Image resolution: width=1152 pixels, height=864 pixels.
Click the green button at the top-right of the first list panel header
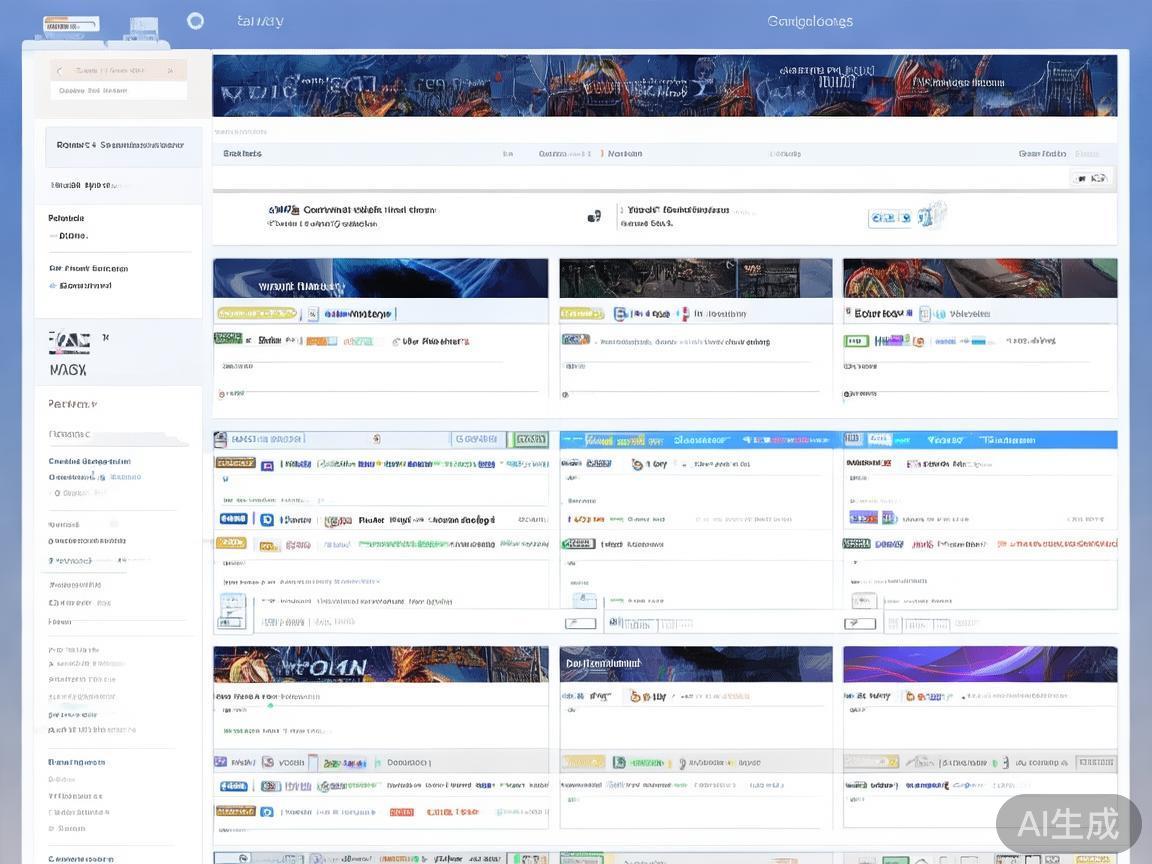coord(528,439)
